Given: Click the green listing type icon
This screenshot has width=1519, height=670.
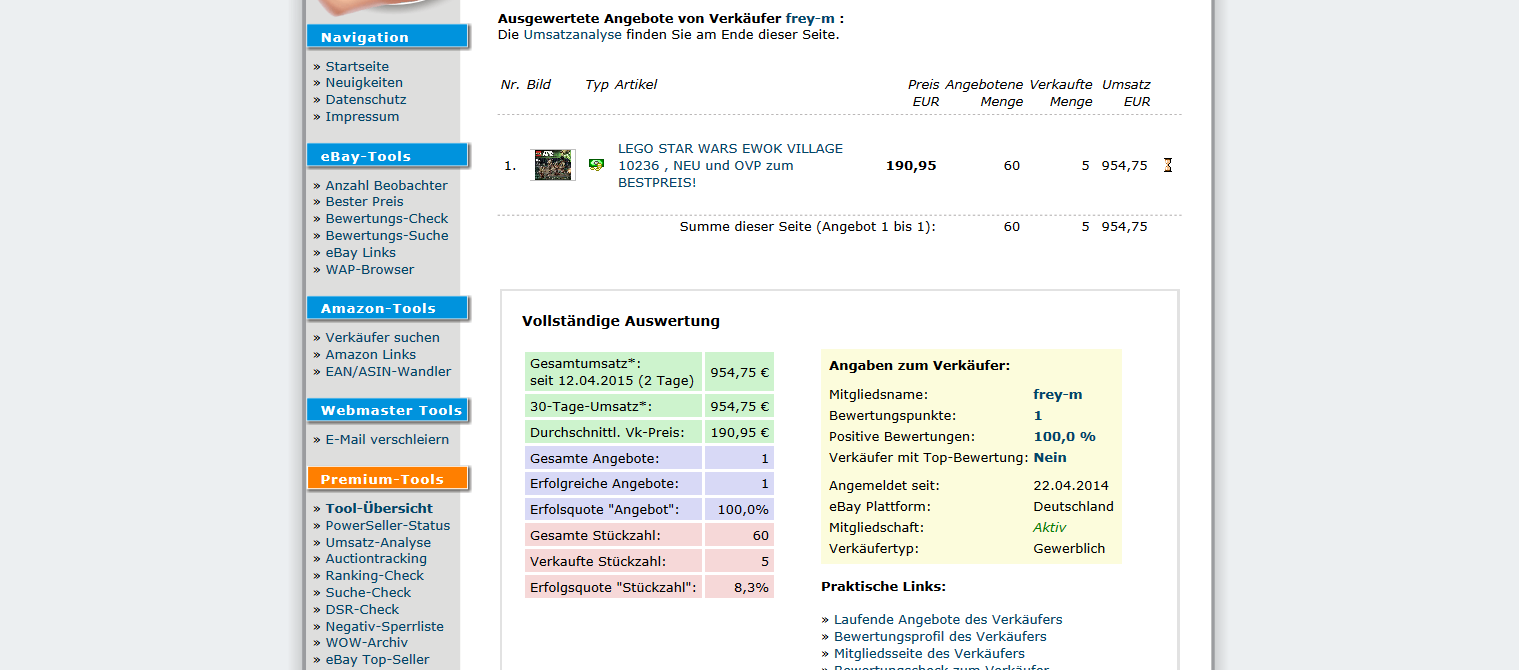Looking at the screenshot, I should click(x=596, y=165).
